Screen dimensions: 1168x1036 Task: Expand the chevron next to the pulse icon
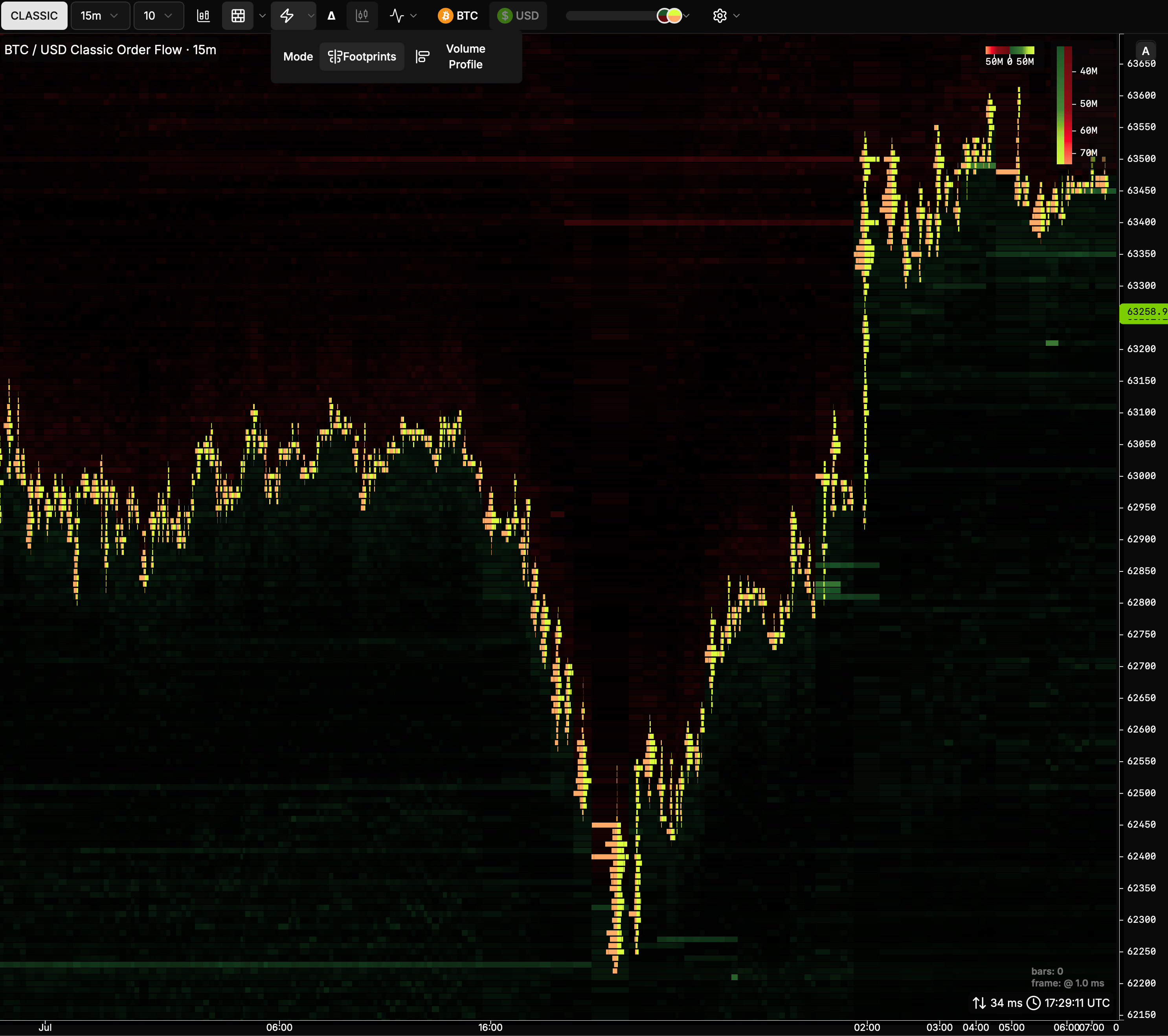coord(414,15)
